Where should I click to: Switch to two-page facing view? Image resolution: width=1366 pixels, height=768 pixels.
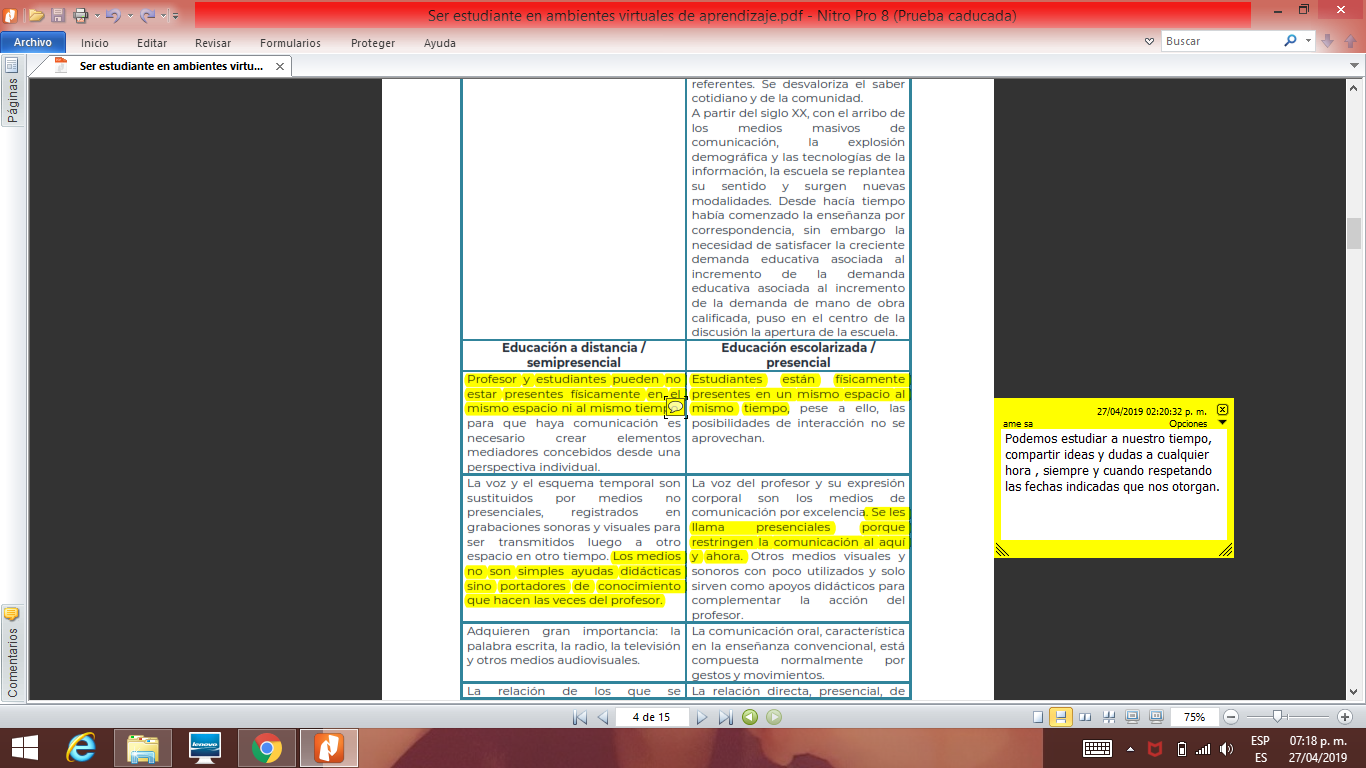click(x=1085, y=717)
